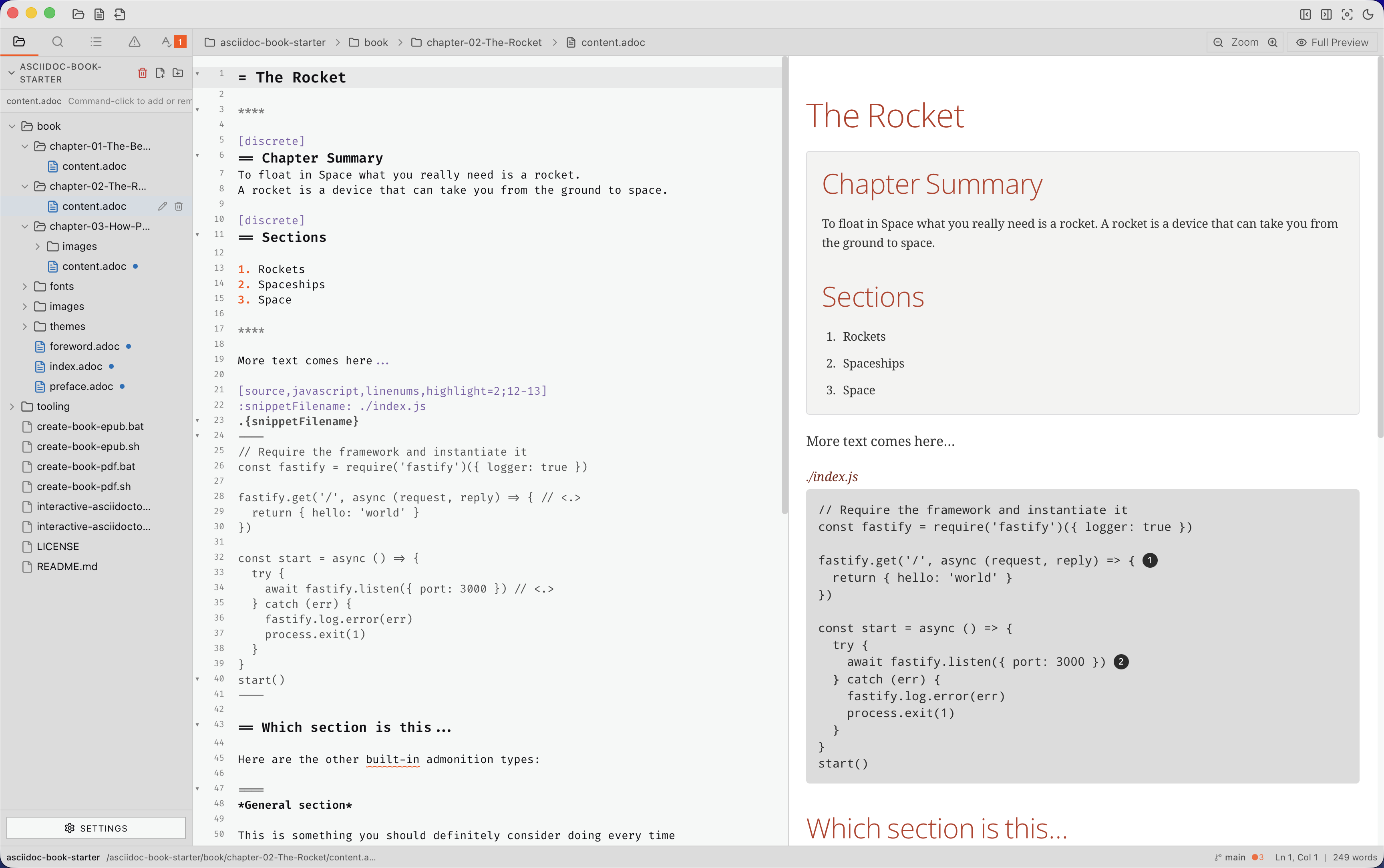
Task: Enable focus mode icon
Action: tap(1347, 14)
